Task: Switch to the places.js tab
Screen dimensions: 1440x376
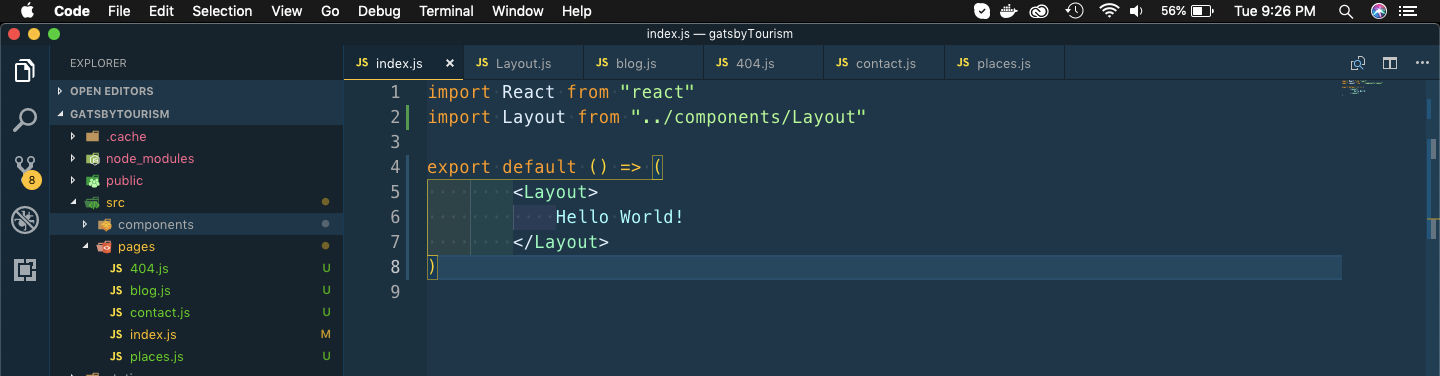Action: pos(1004,63)
